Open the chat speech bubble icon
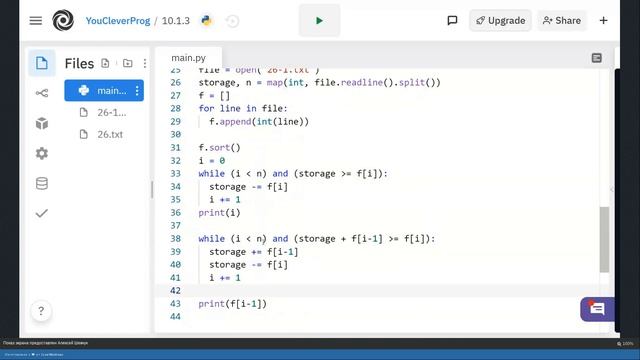Screen dimensions: 640x360 click(452, 20)
